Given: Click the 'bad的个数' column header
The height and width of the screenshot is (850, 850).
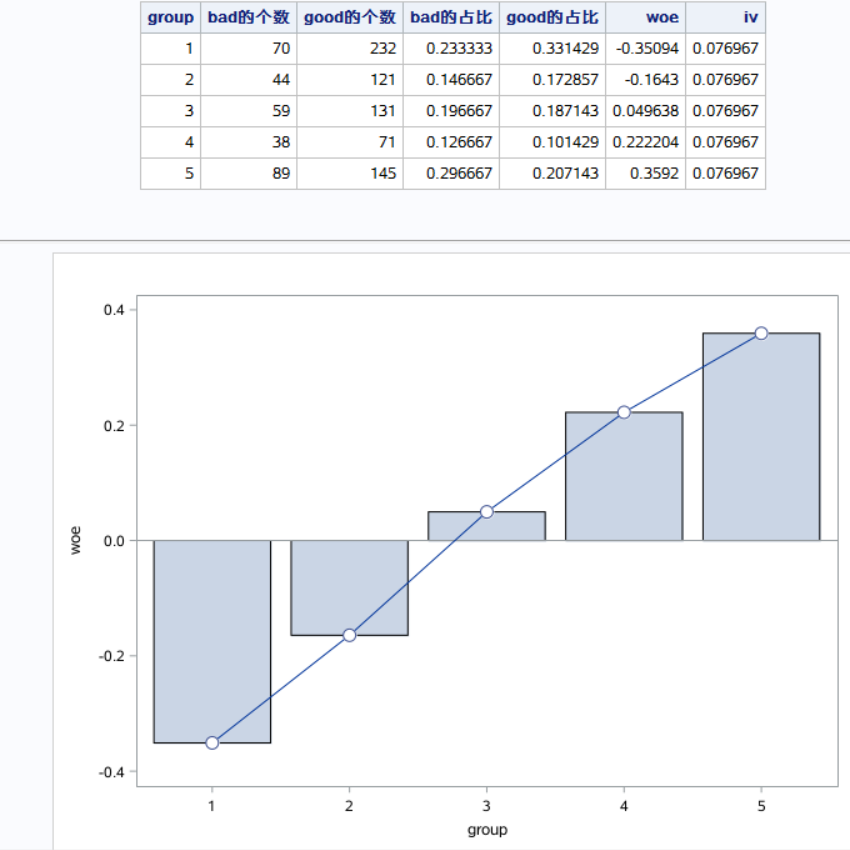Looking at the screenshot, I should click(x=248, y=17).
